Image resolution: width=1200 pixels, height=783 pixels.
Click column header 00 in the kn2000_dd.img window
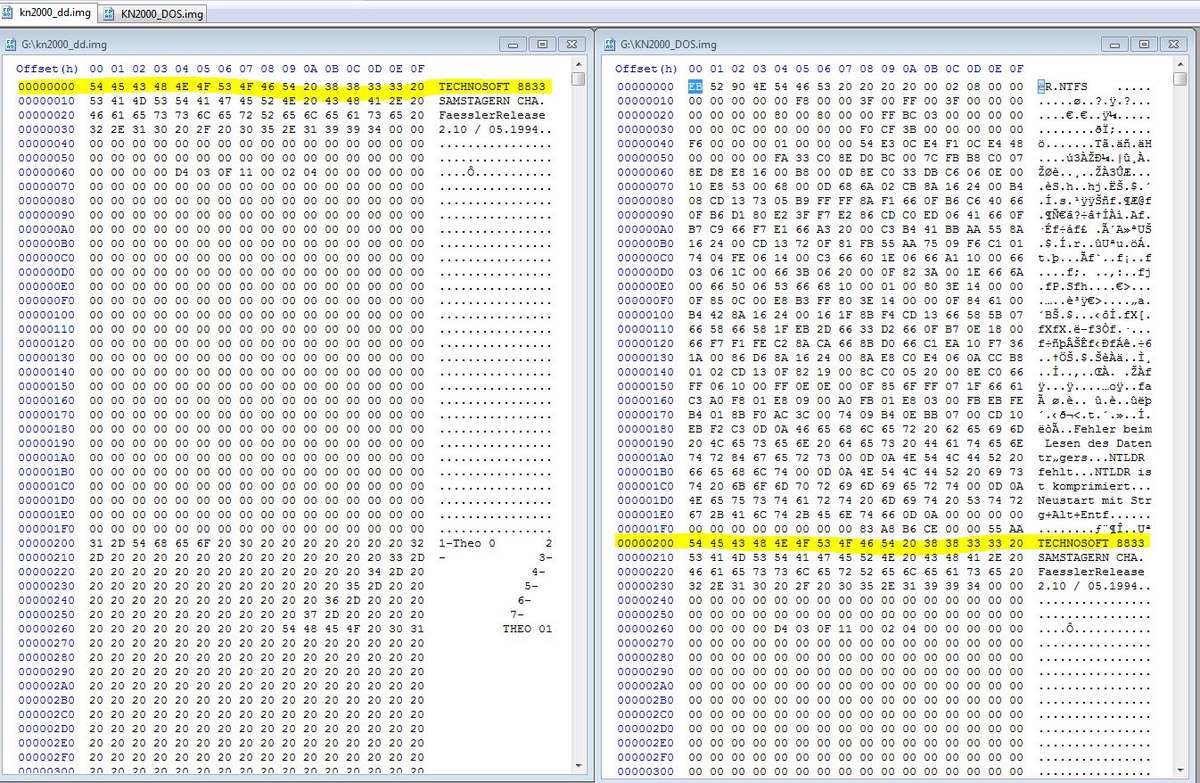(x=96, y=69)
